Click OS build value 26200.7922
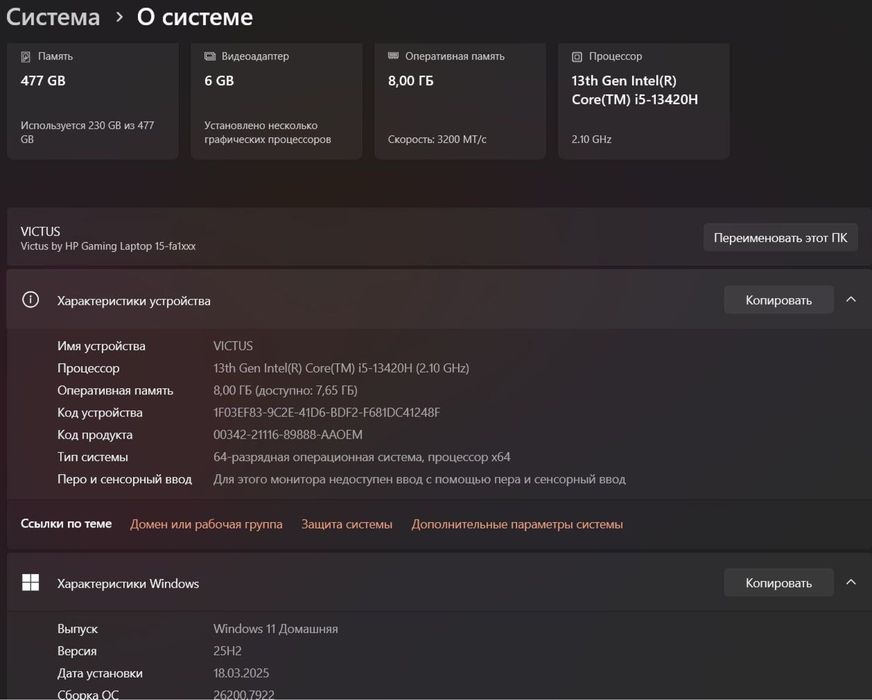Viewport: 872px width, 700px height. [244, 694]
